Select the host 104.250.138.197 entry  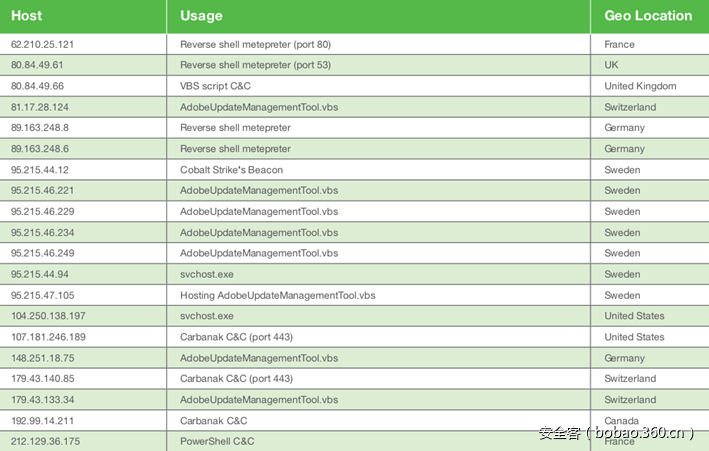click(x=46, y=316)
